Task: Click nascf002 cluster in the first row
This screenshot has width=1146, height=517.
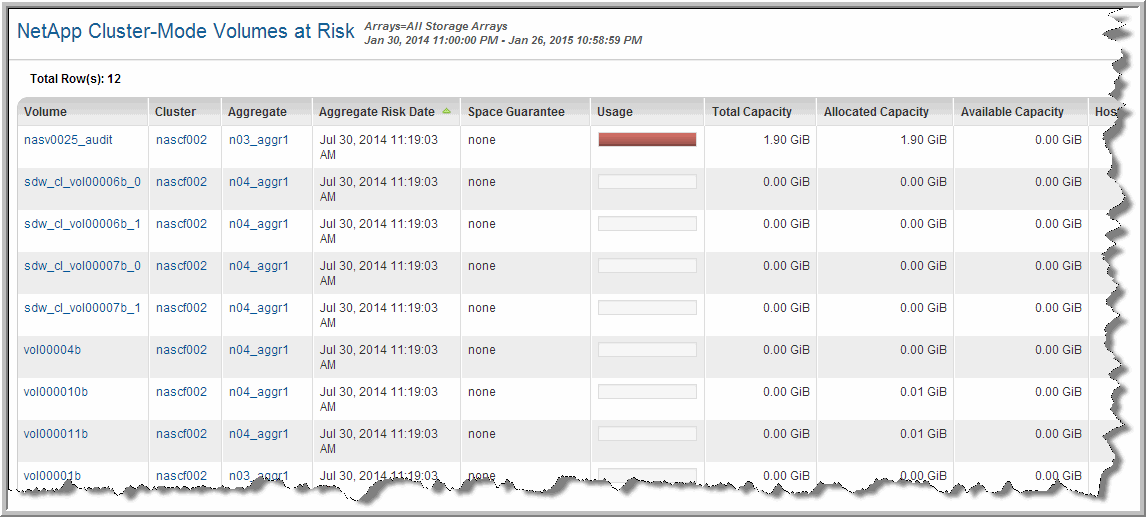Action: [x=181, y=140]
